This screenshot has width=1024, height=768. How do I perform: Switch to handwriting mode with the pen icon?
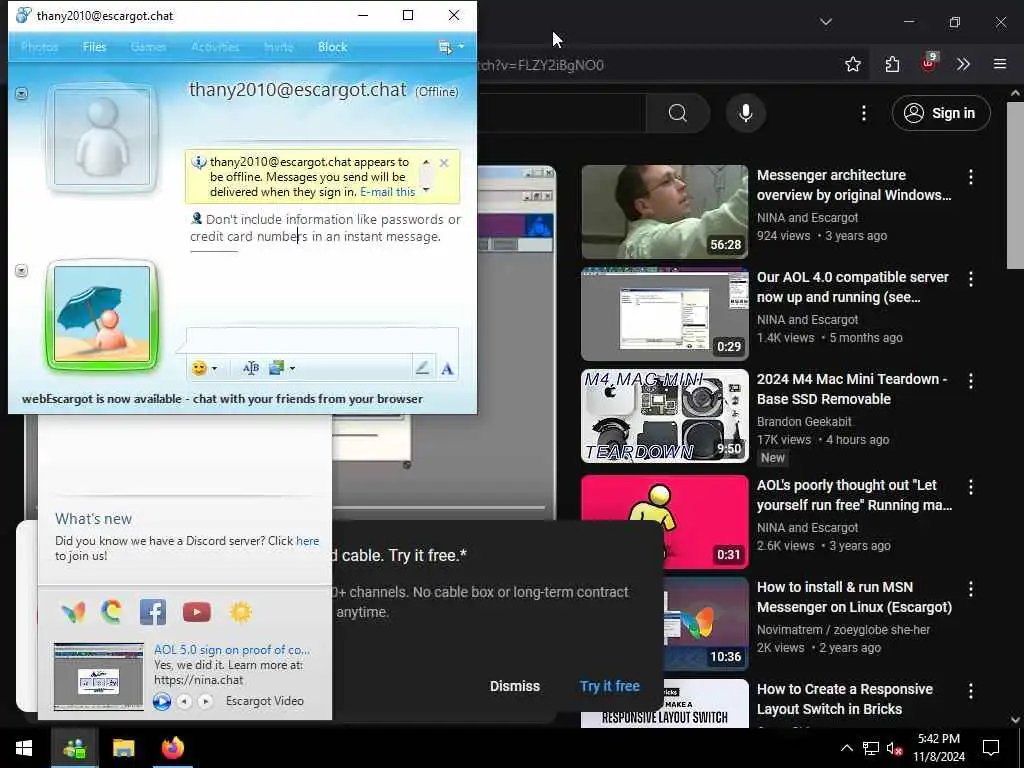(423, 368)
